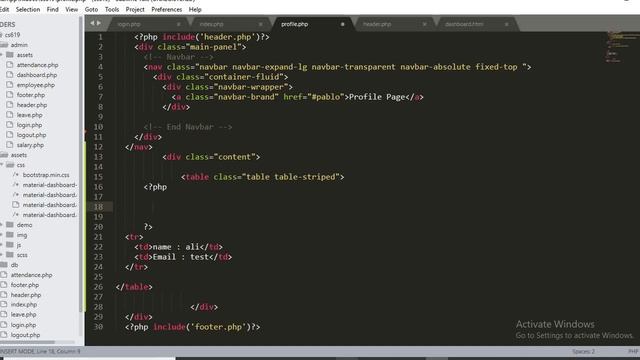
Task: Click the next tab arrow
Action: click(99, 23)
